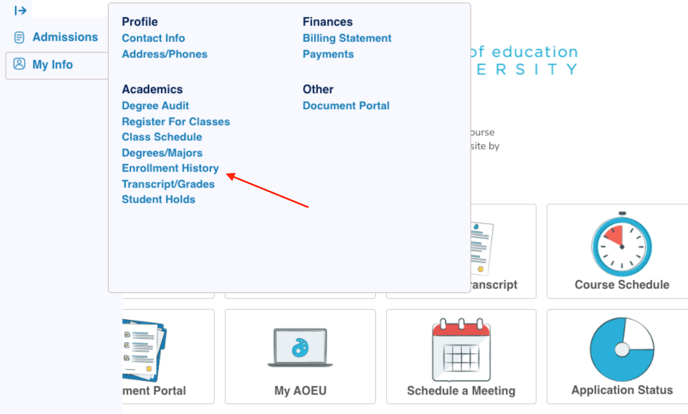The width and height of the screenshot is (688, 414).
Task: Open the document Portal papers tile
Action: 168,357
